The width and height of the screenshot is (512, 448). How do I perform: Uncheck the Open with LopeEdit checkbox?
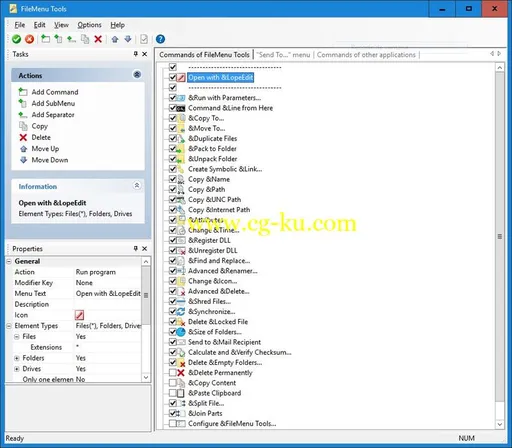point(173,77)
